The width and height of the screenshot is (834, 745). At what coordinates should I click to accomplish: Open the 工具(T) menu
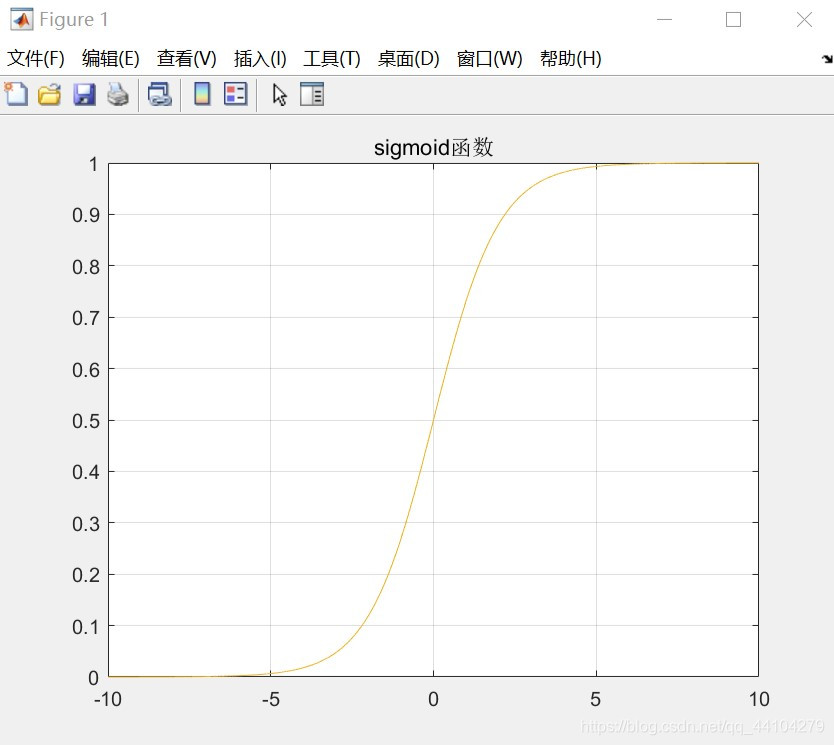click(x=333, y=59)
